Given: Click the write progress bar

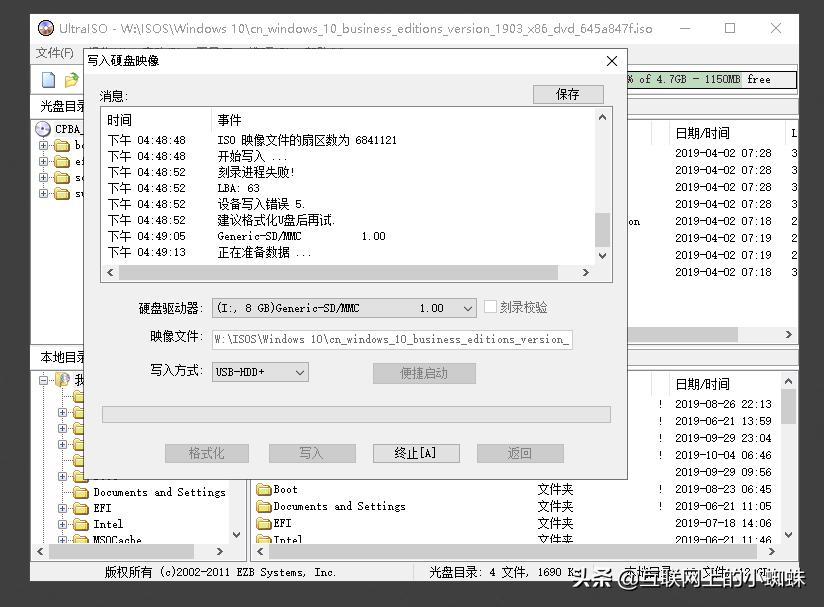Looking at the screenshot, I should (x=357, y=415).
